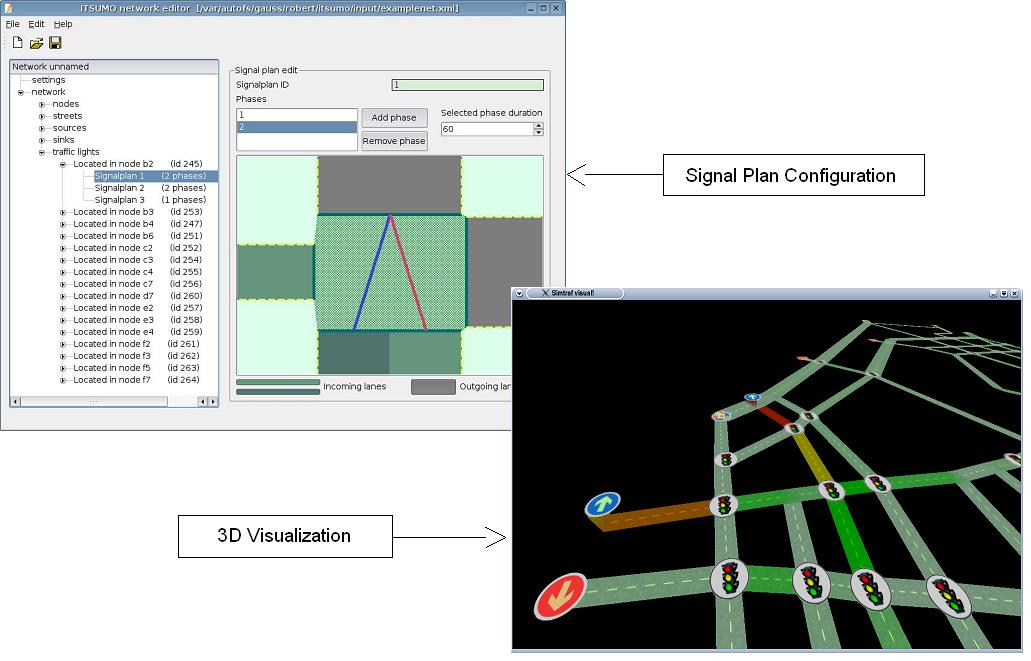Open the File menu
The width and height of the screenshot is (1031, 661).
[x=12, y=24]
